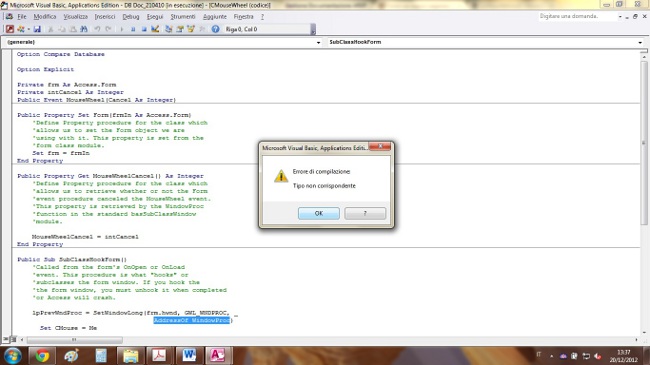Image resolution: width=650 pixels, height=365 pixels.
Task: Click the 'Set CMouse = Me' line
Action: click(x=68, y=328)
